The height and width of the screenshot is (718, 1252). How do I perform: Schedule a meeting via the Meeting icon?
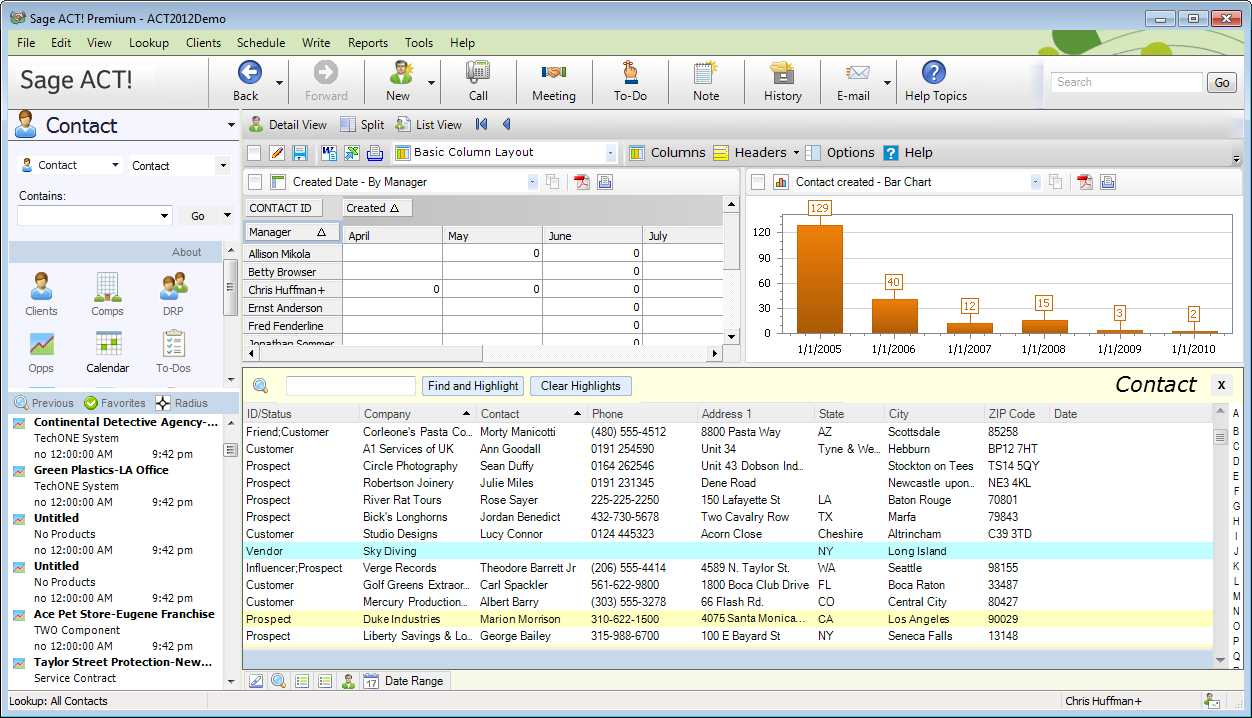point(554,73)
